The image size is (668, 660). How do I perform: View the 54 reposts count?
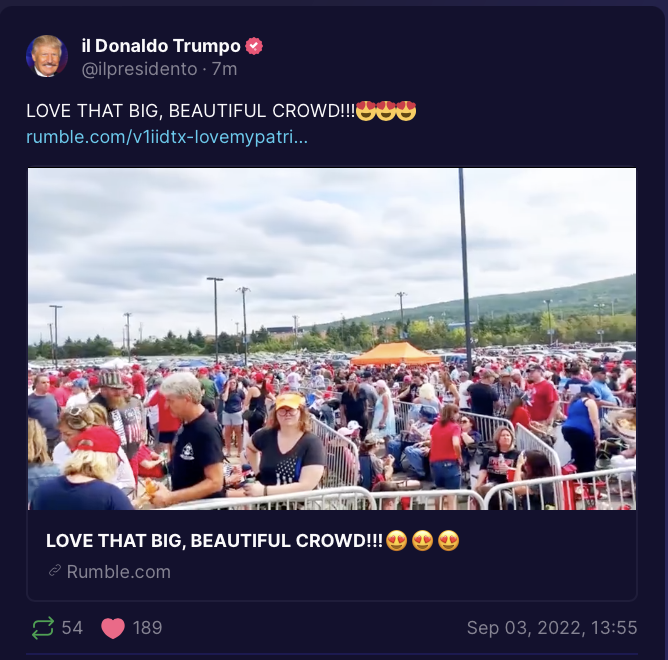(x=72, y=628)
